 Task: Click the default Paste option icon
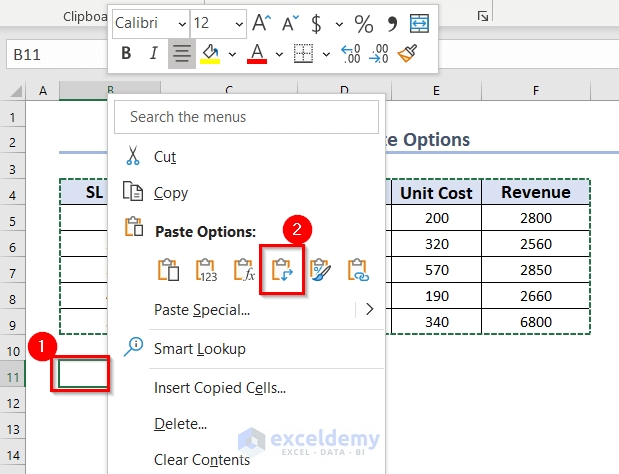pos(169,270)
